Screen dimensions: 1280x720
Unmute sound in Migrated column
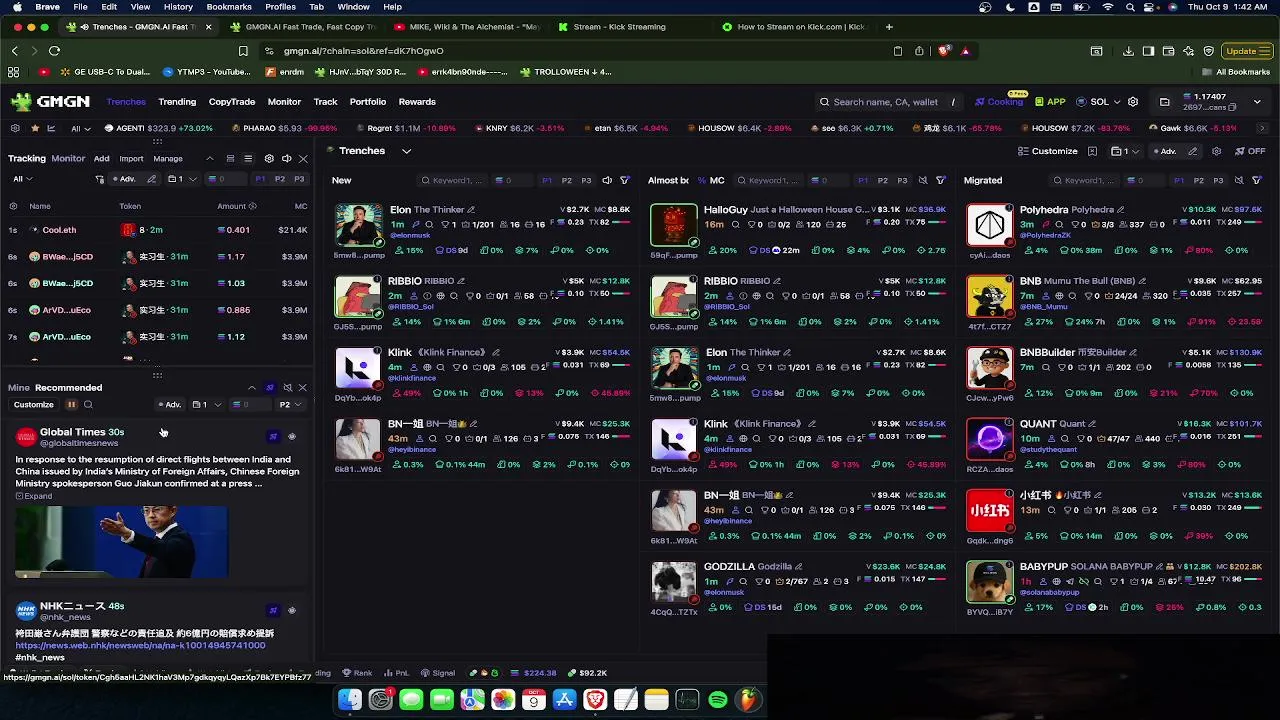(x=1239, y=180)
